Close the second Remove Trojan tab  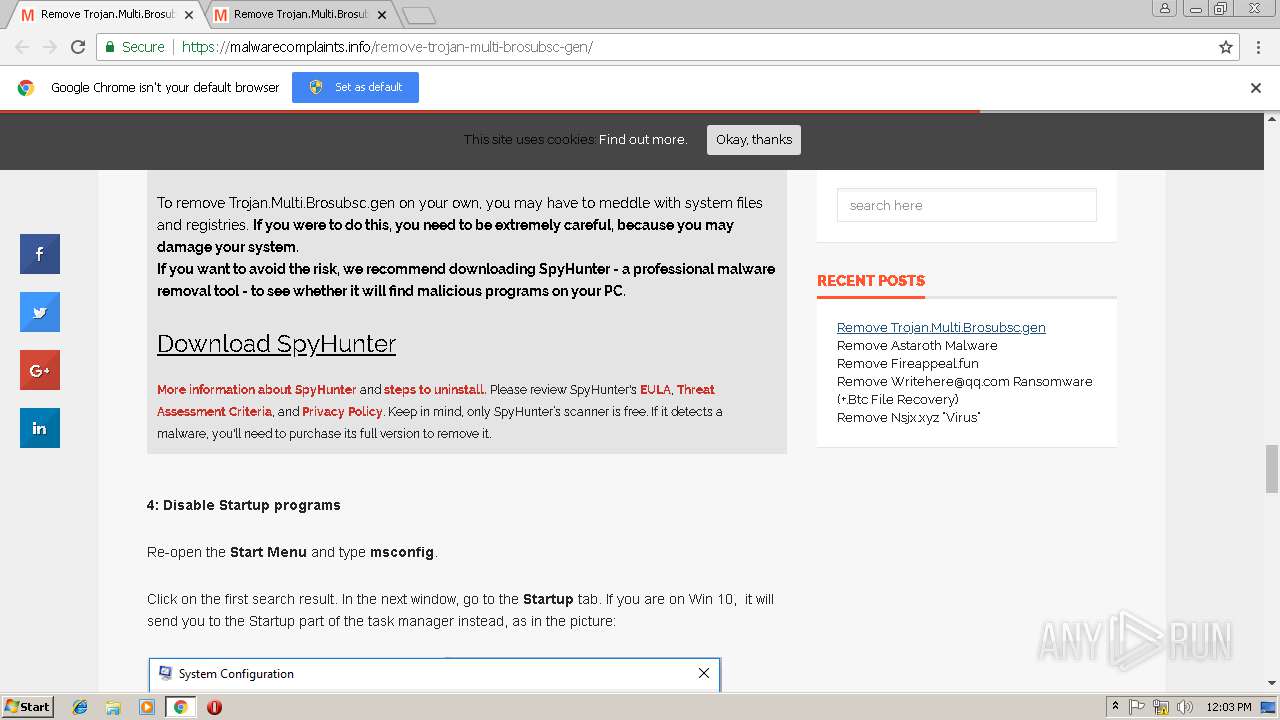click(x=382, y=15)
